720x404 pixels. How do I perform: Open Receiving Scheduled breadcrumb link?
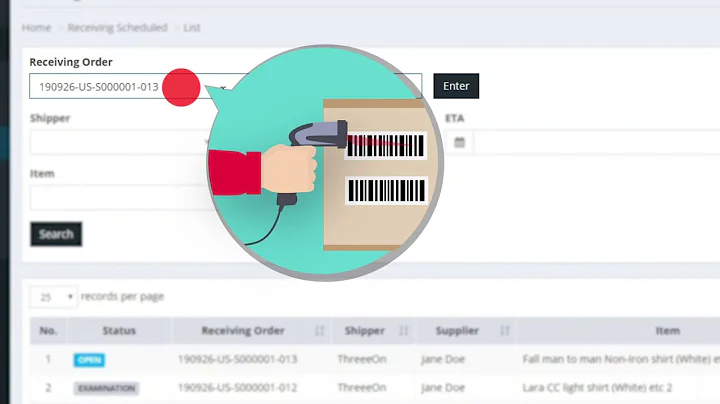coord(118,28)
